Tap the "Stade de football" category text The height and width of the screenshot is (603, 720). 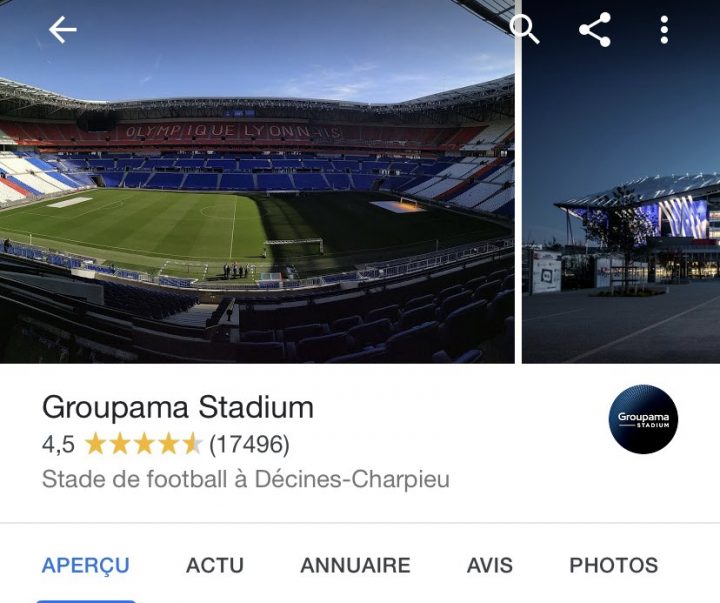[134, 479]
